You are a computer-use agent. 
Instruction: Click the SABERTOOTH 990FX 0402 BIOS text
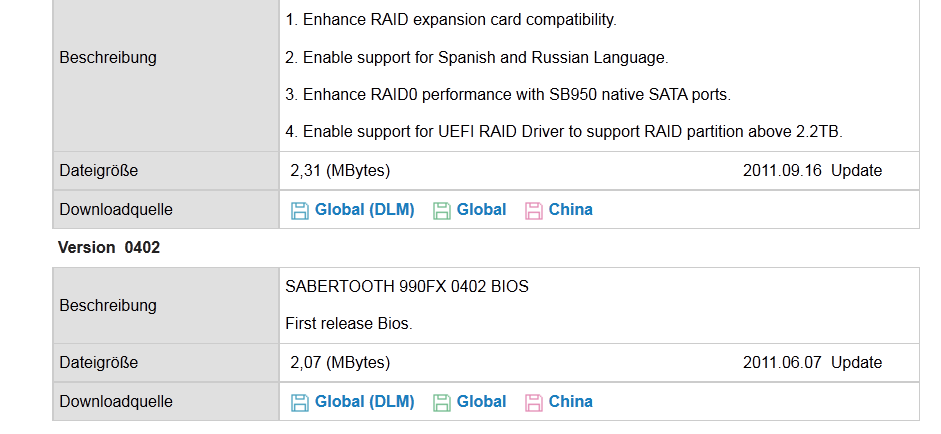click(407, 286)
